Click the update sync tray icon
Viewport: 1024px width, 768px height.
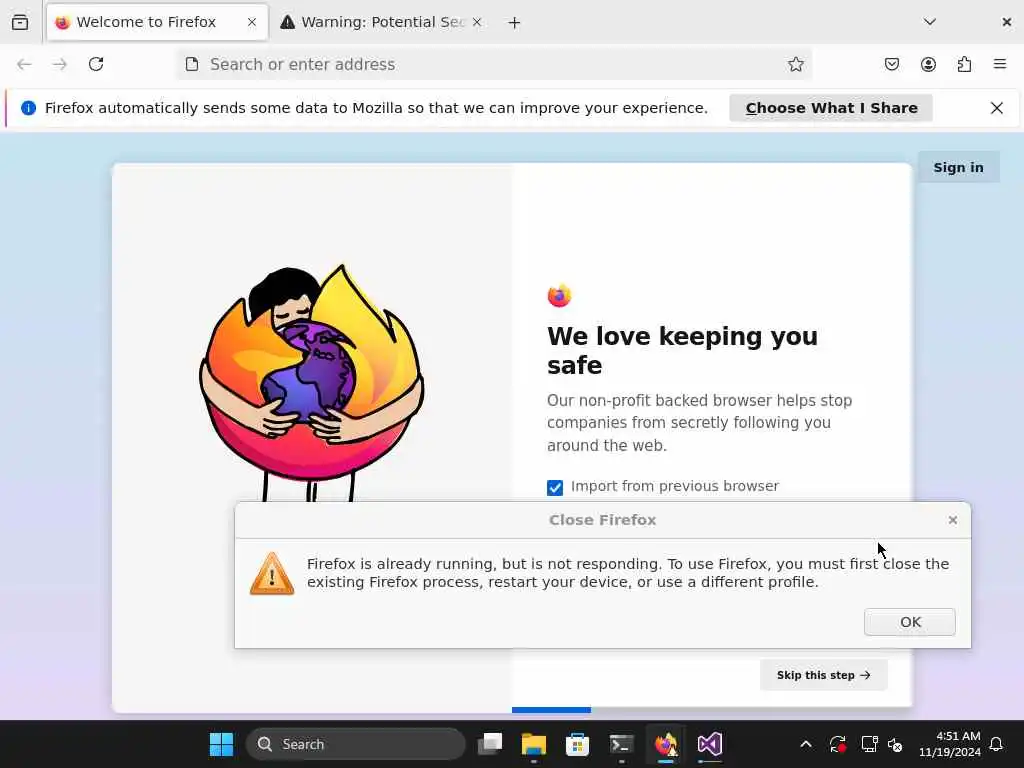[837, 744]
